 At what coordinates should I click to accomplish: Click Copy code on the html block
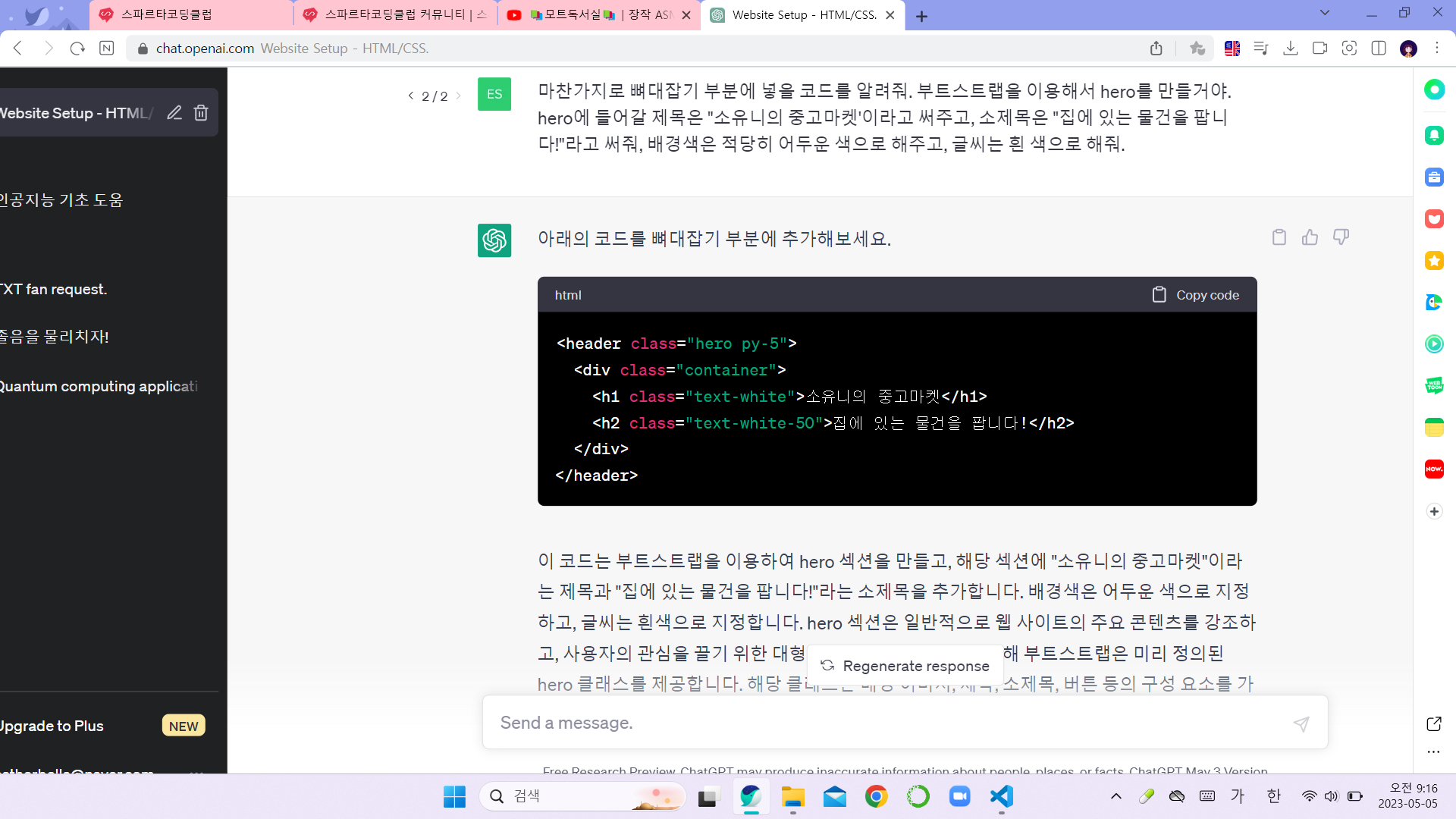pyautogui.click(x=1196, y=295)
